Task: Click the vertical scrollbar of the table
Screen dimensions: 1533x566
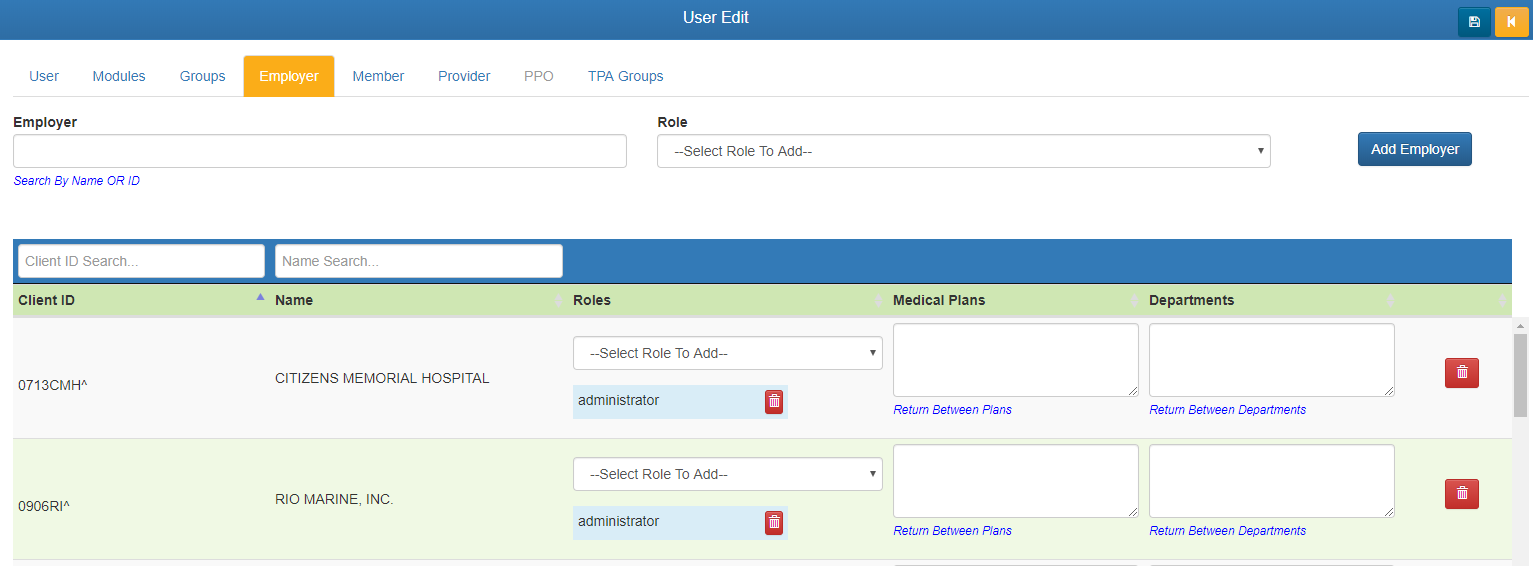Action: point(1520,374)
